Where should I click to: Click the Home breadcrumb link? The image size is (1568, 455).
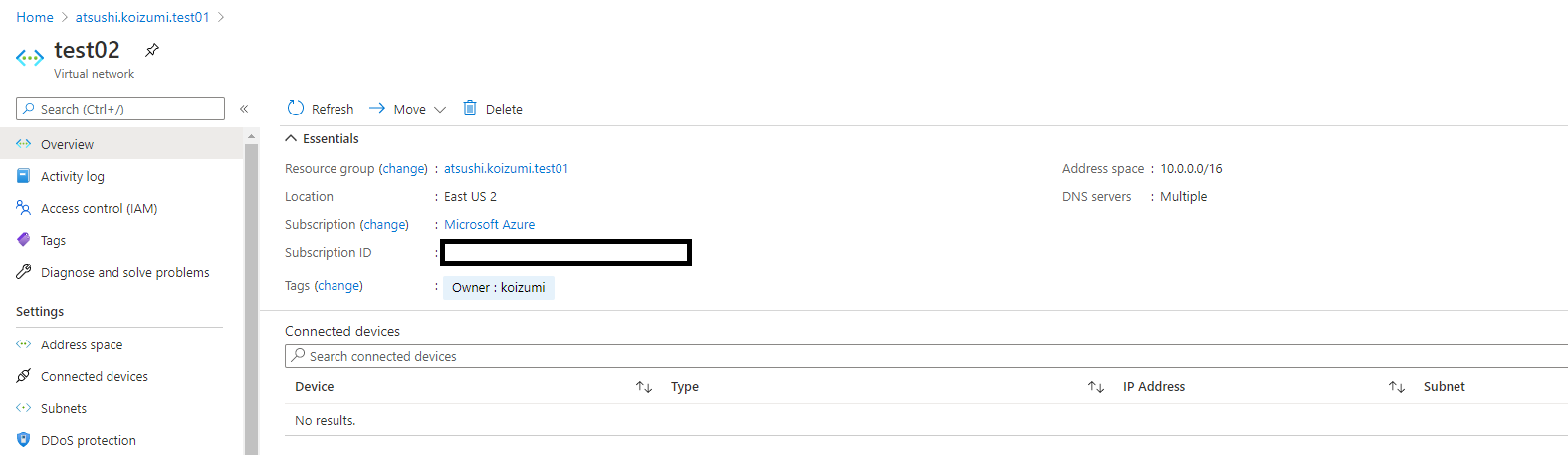click(x=35, y=17)
